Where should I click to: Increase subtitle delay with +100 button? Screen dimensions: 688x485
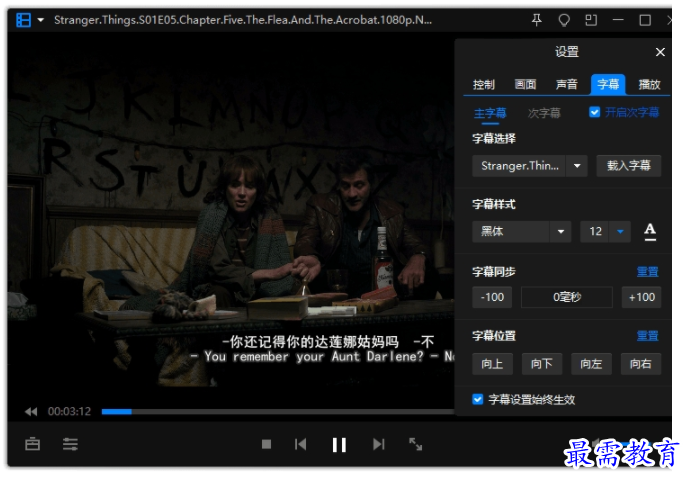[x=641, y=298]
